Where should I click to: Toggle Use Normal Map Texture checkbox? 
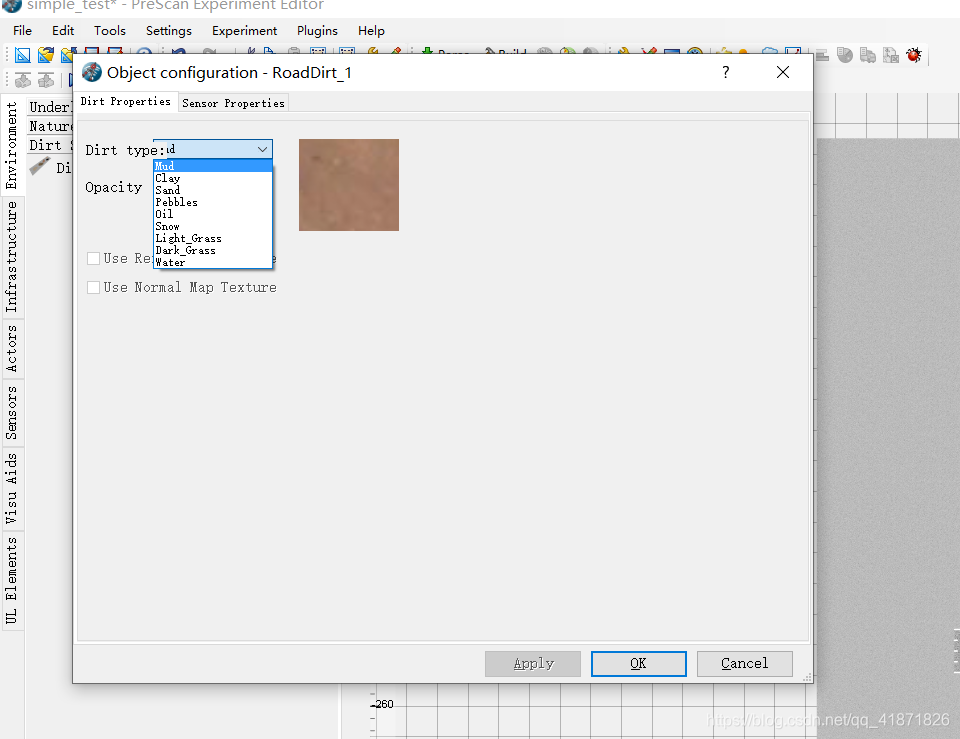click(94, 287)
